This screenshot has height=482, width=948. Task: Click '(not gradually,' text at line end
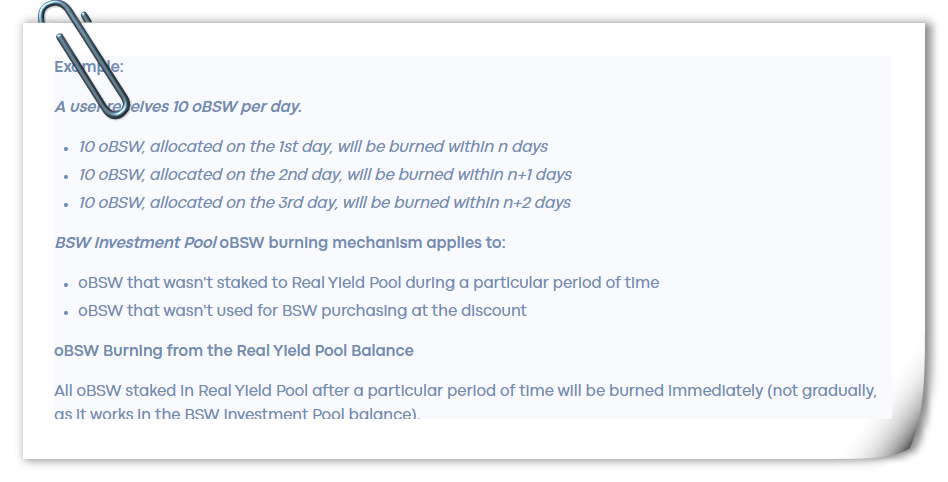pos(822,391)
